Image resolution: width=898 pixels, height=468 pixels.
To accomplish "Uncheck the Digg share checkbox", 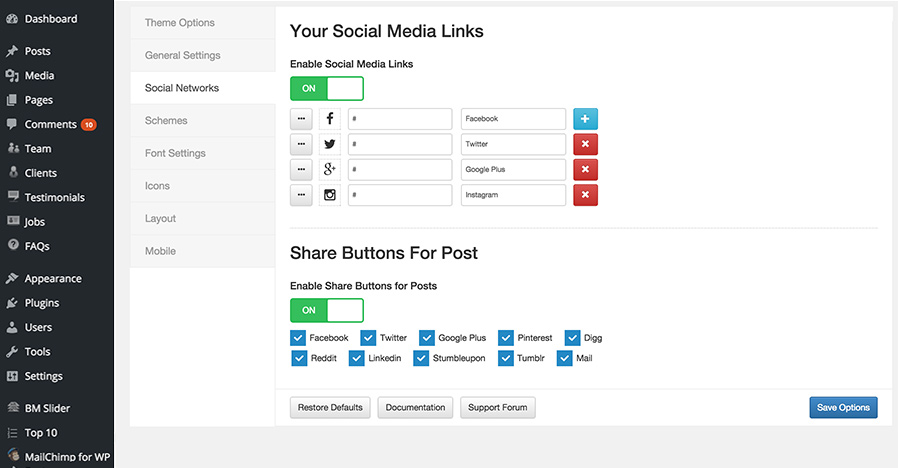I will click(573, 338).
